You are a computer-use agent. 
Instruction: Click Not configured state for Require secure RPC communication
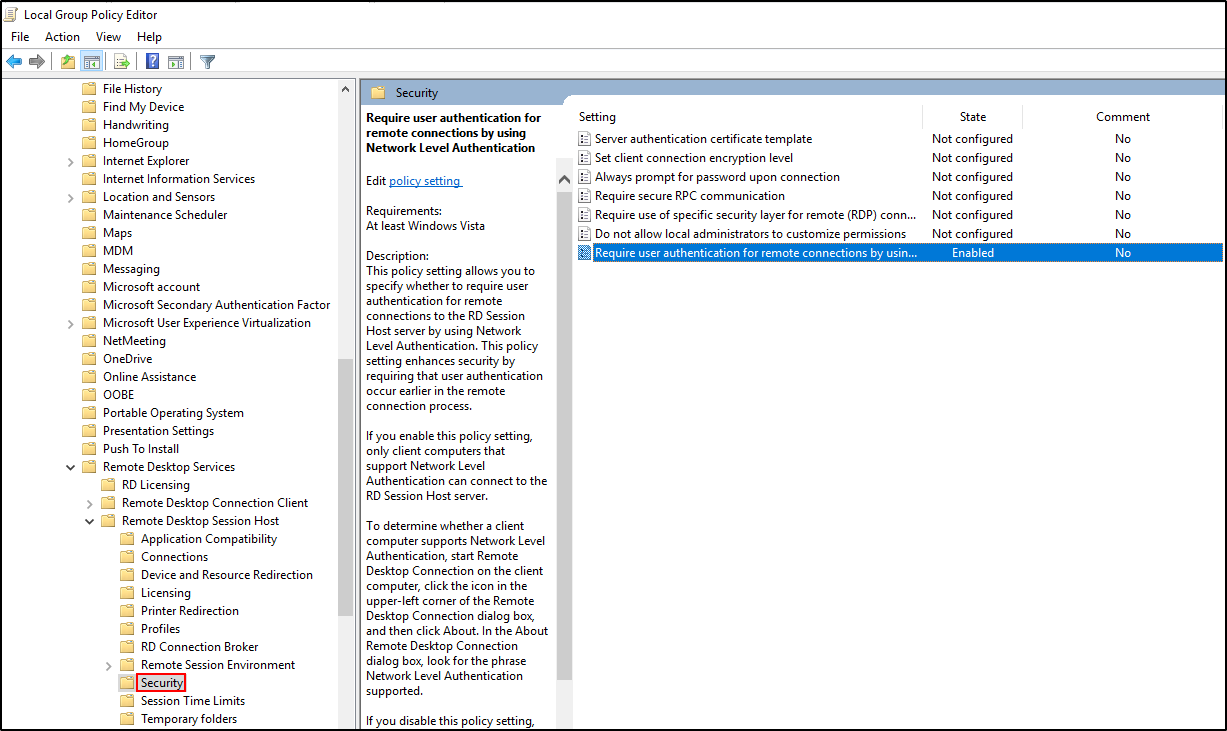(x=972, y=196)
